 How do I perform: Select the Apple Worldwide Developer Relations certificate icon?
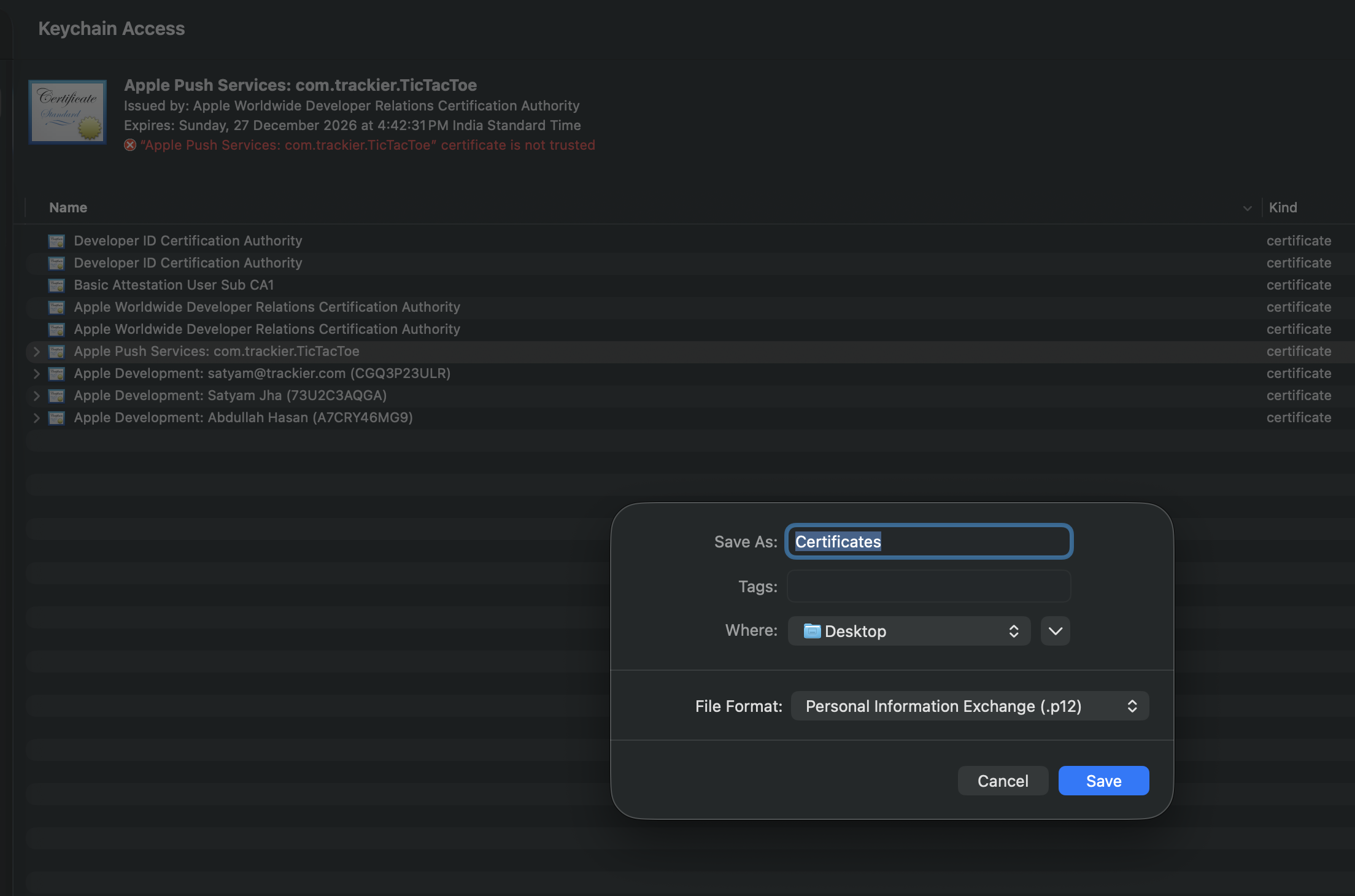[x=56, y=307]
